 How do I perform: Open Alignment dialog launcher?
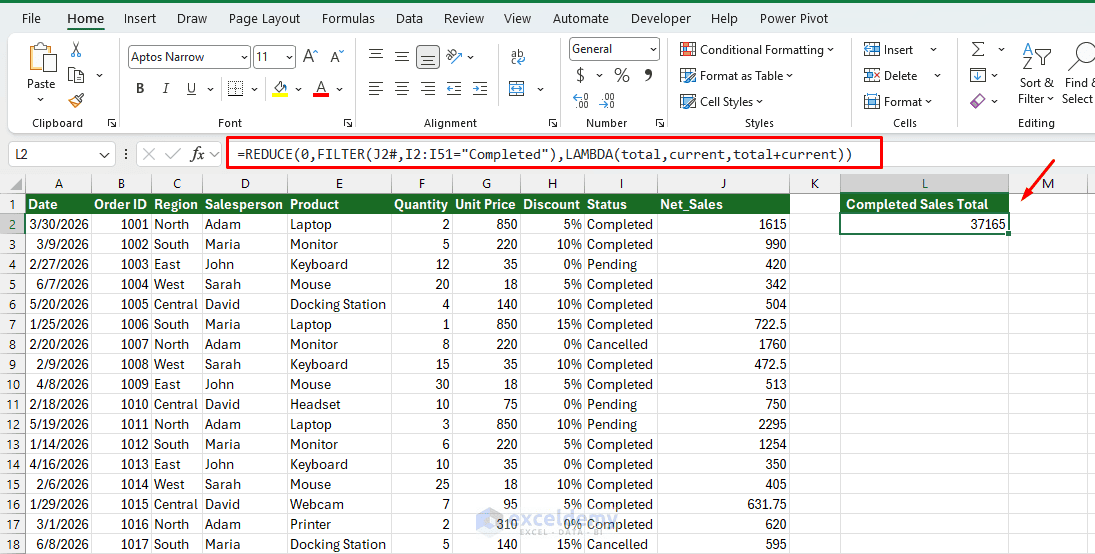[x=553, y=124]
